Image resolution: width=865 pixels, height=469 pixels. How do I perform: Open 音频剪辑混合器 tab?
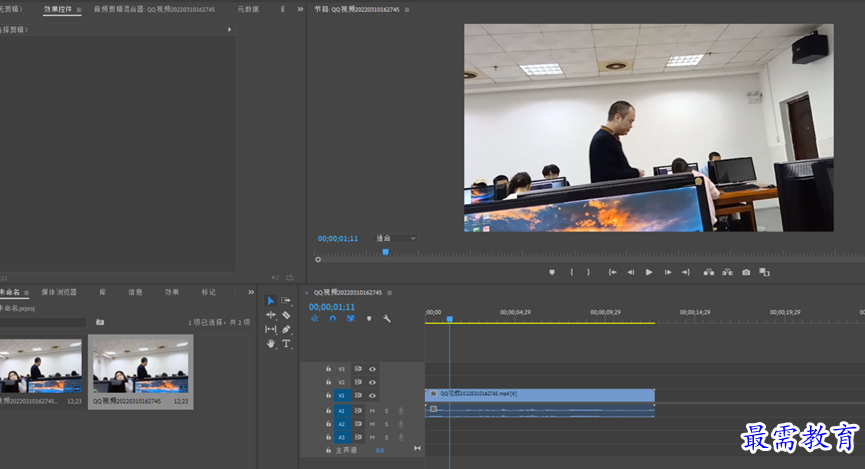coord(154,9)
